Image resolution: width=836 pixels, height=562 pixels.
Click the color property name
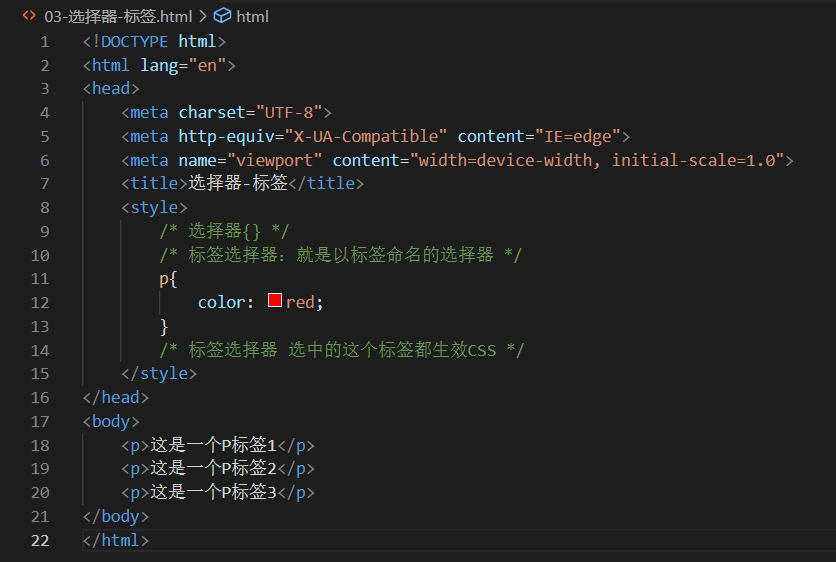point(221,303)
